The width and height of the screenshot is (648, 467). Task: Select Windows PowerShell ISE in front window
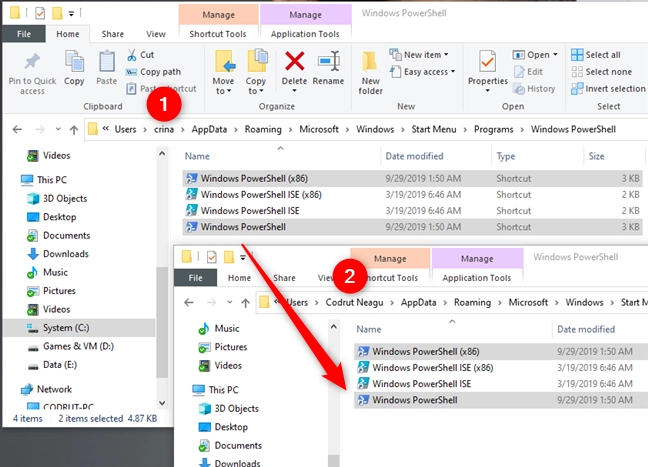[501, 384]
